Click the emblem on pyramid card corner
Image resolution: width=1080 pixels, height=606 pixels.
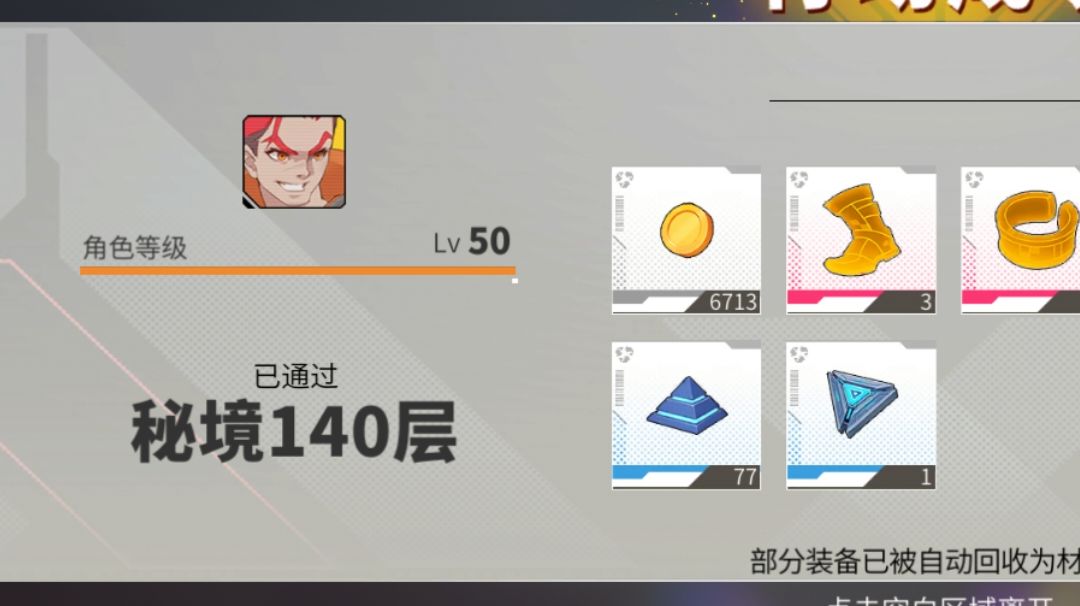tap(624, 355)
